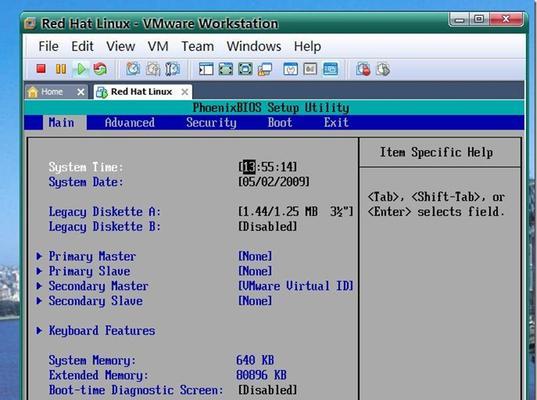537x400 pixels.
Task: Open the View menu
Action: 121,46
